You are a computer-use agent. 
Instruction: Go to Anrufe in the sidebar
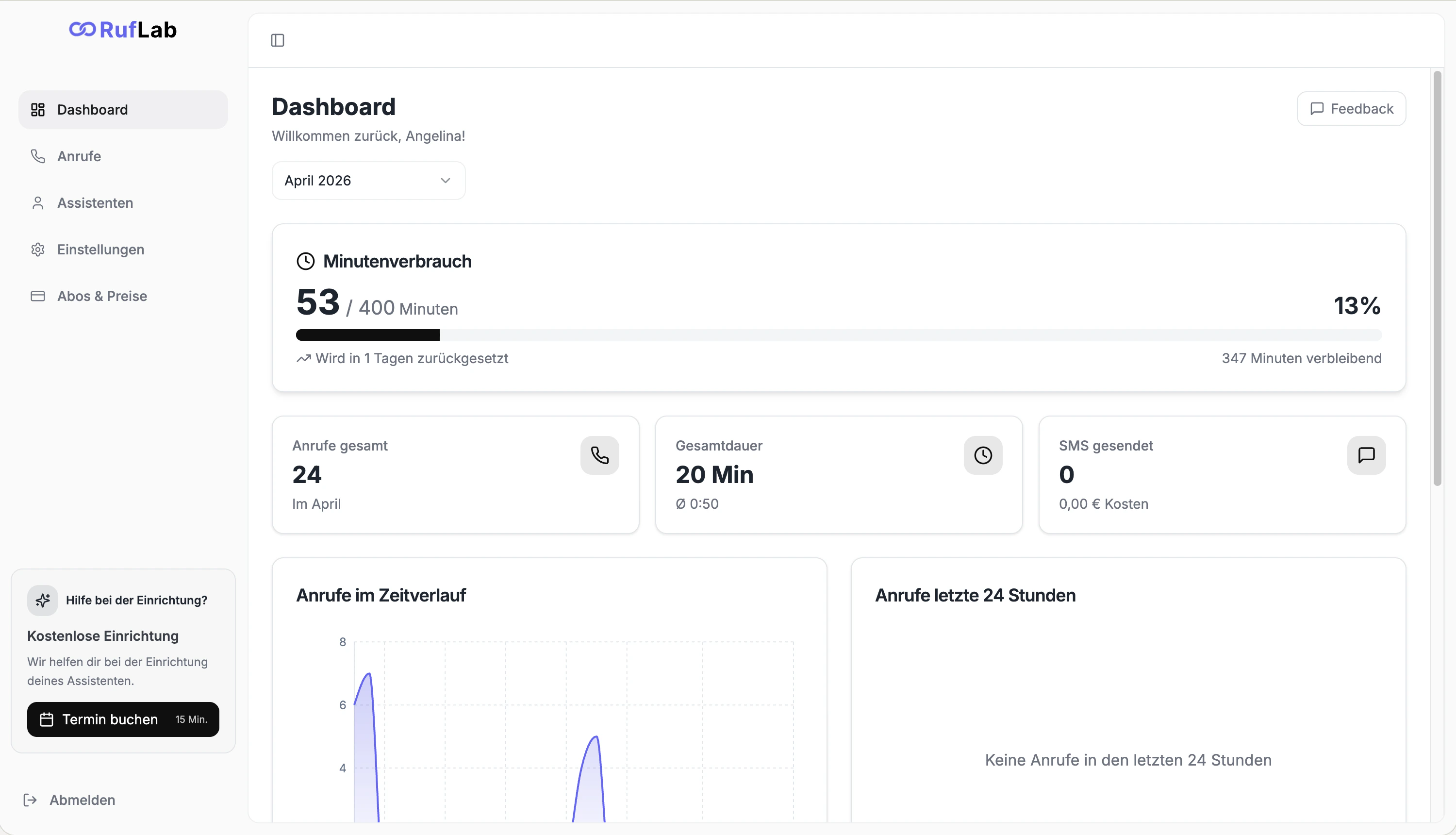(123, 156)
